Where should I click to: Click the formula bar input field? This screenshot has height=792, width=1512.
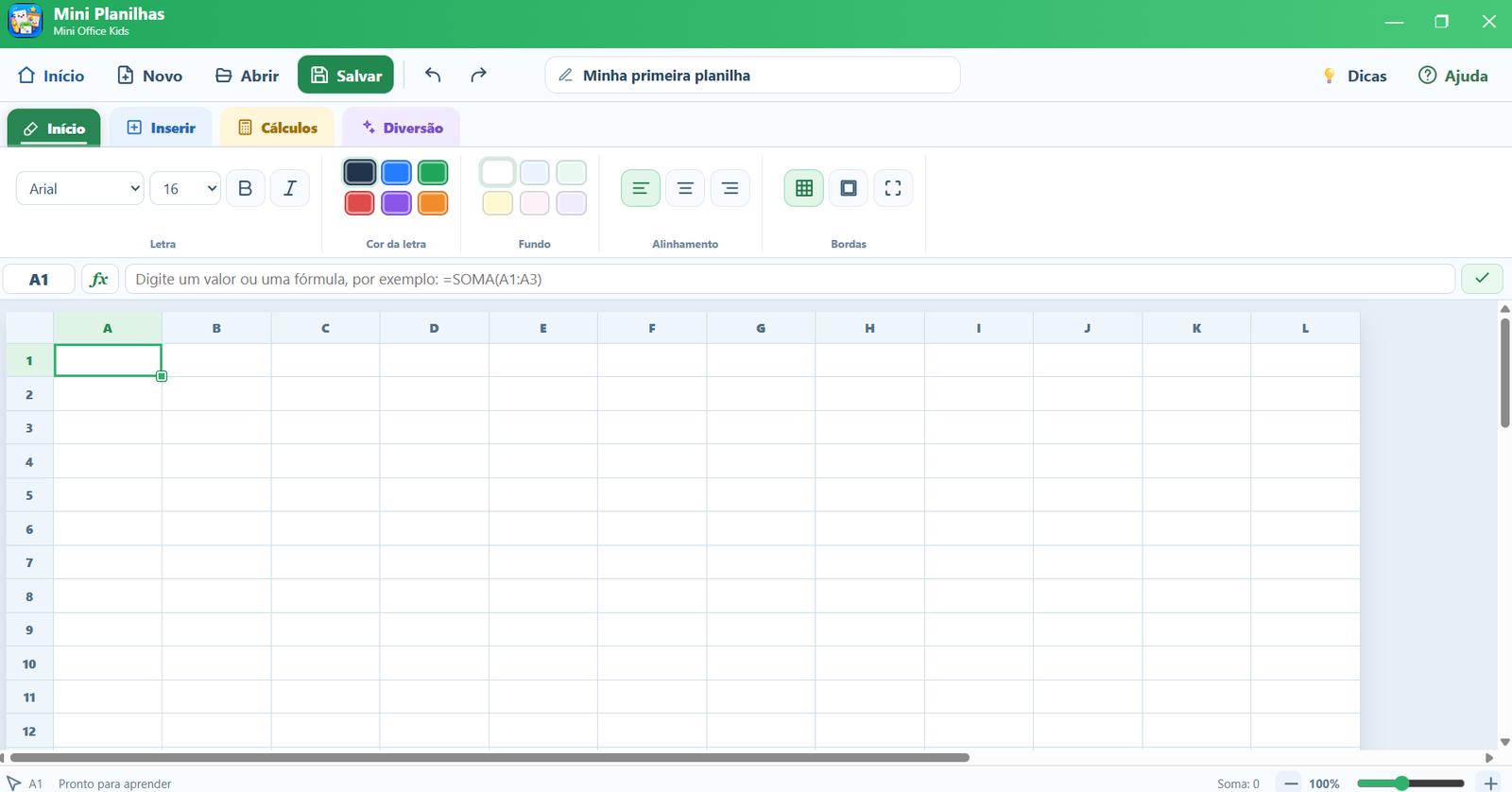pyautogui.click(x=790, y=279)
